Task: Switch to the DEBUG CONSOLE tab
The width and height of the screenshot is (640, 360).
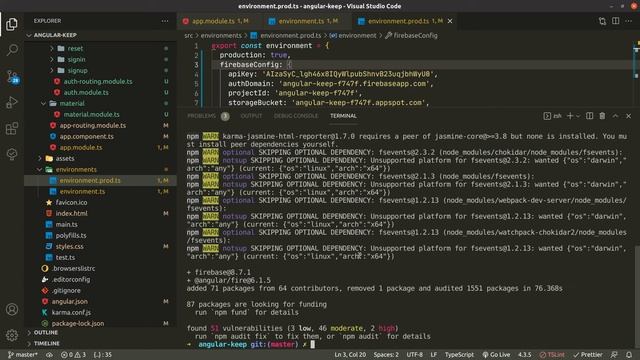Action: coord(296,116)
